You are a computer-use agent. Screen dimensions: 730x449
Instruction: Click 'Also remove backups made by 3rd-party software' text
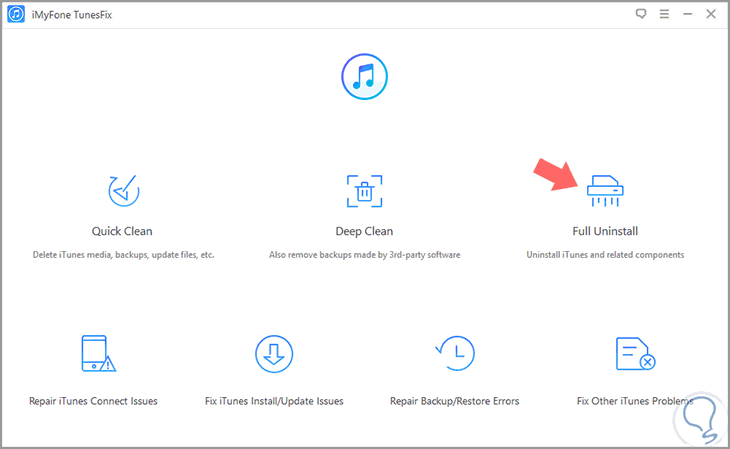[x=365, y=255]
